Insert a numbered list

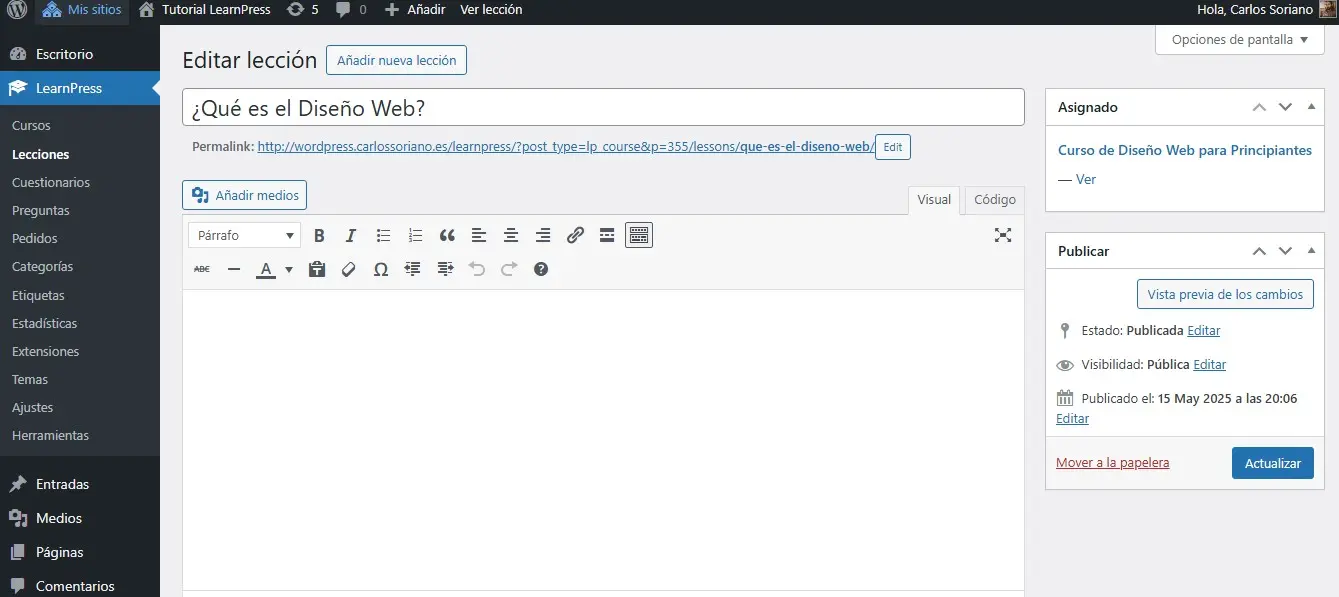(415, 236)
